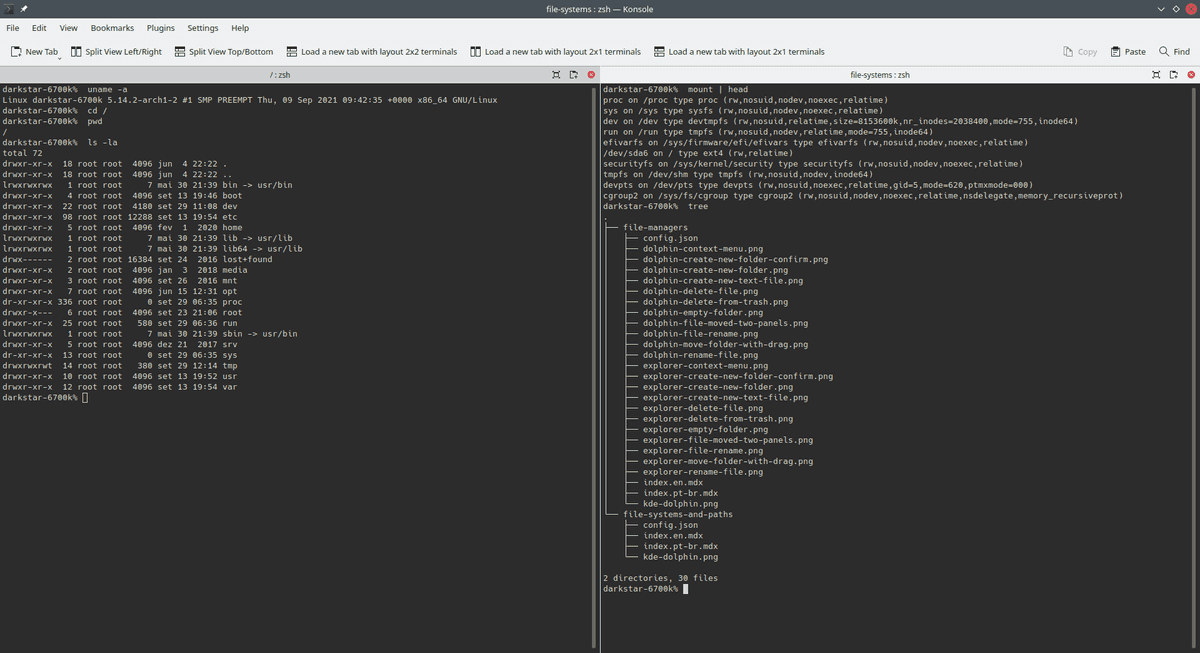The image size is (1200, 653).
Task: Click the New Tab toolbar icon
Action: pos(16,52)
